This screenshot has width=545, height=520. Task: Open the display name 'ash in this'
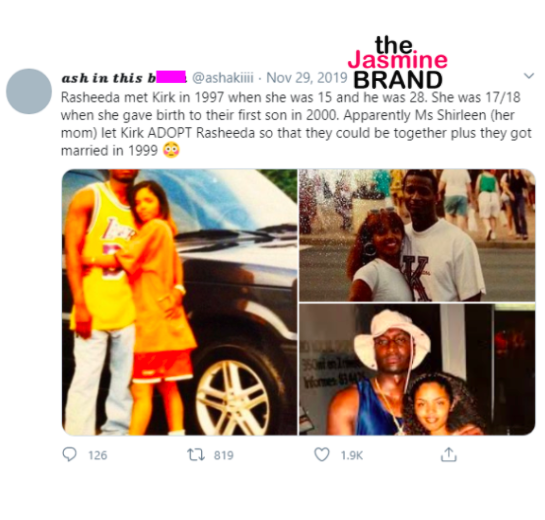(102, 78)
